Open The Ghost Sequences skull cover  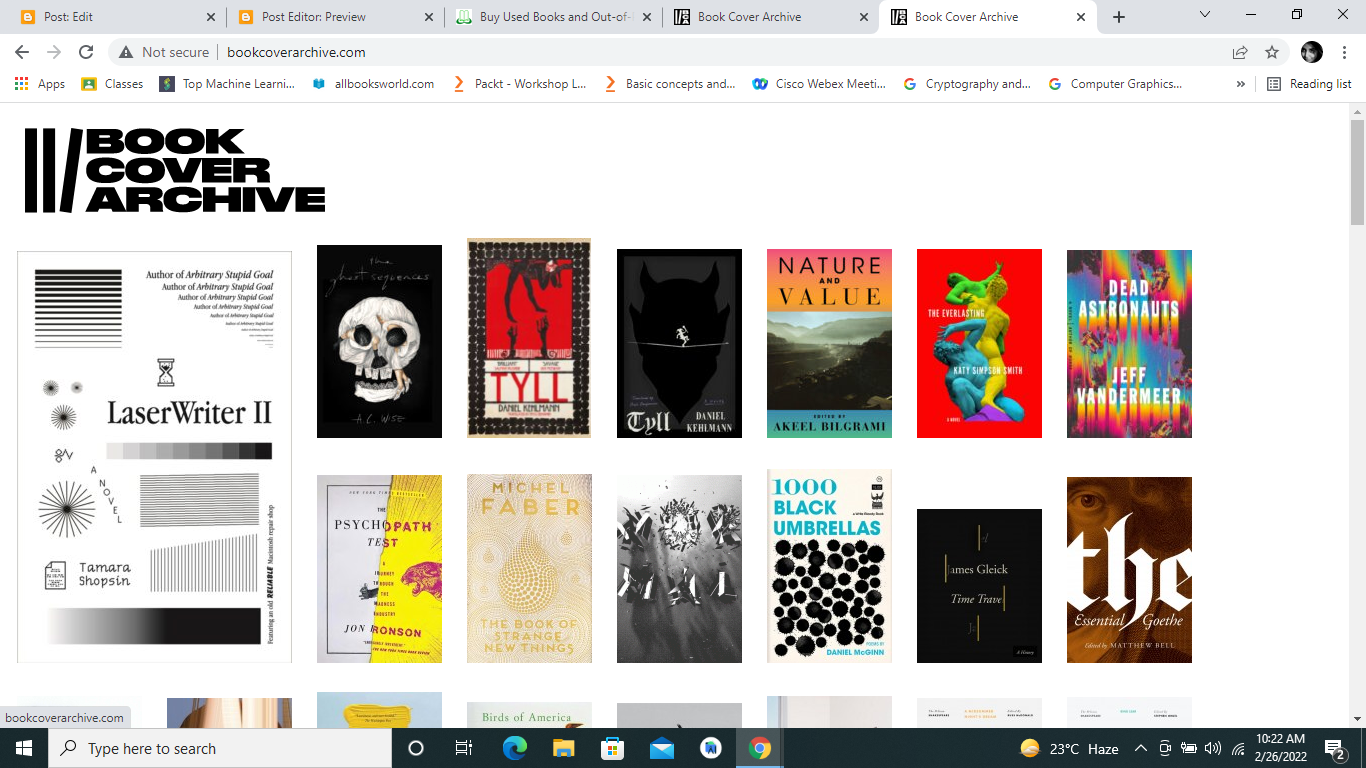[379, 341]
